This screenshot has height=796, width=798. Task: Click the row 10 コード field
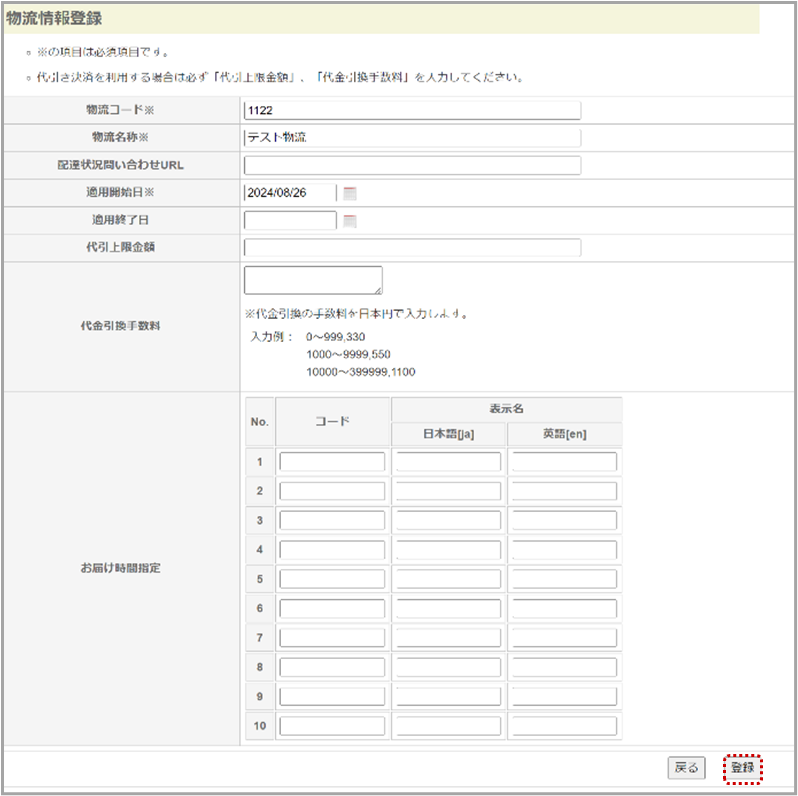coord(332,726)
